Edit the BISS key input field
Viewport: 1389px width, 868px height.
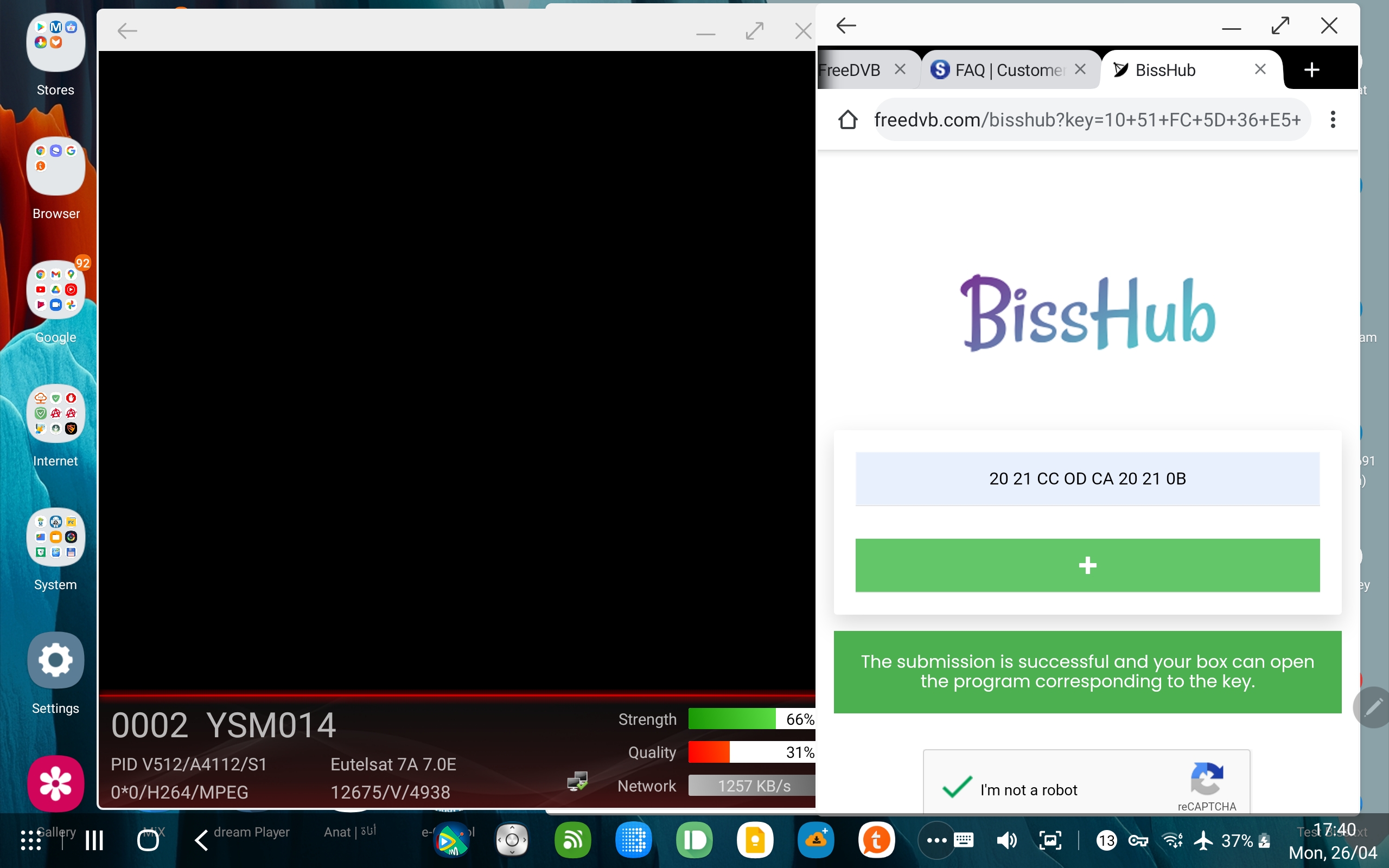[1087, 479]
